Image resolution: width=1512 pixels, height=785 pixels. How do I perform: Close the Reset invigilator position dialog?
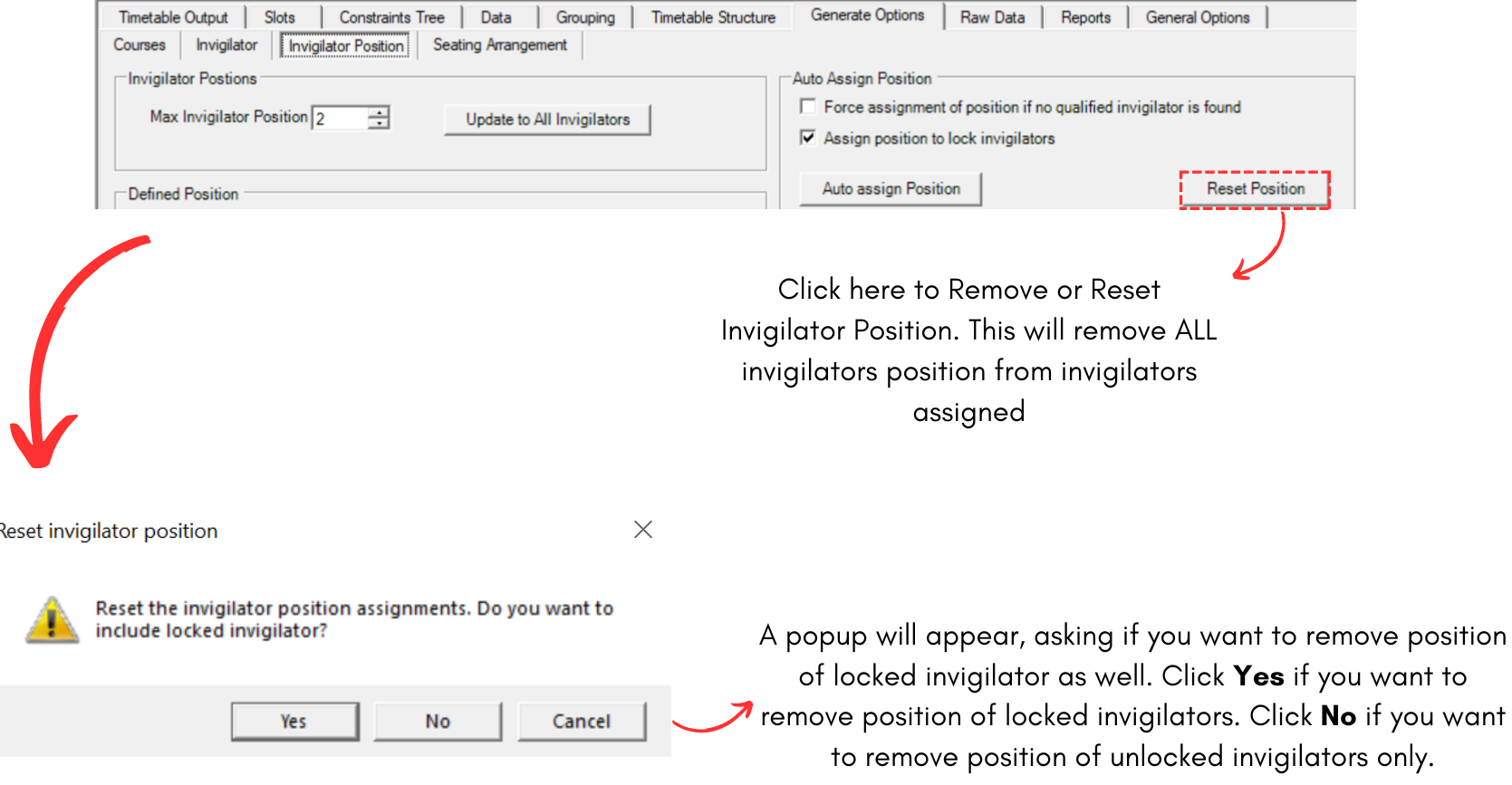(643, 530)
